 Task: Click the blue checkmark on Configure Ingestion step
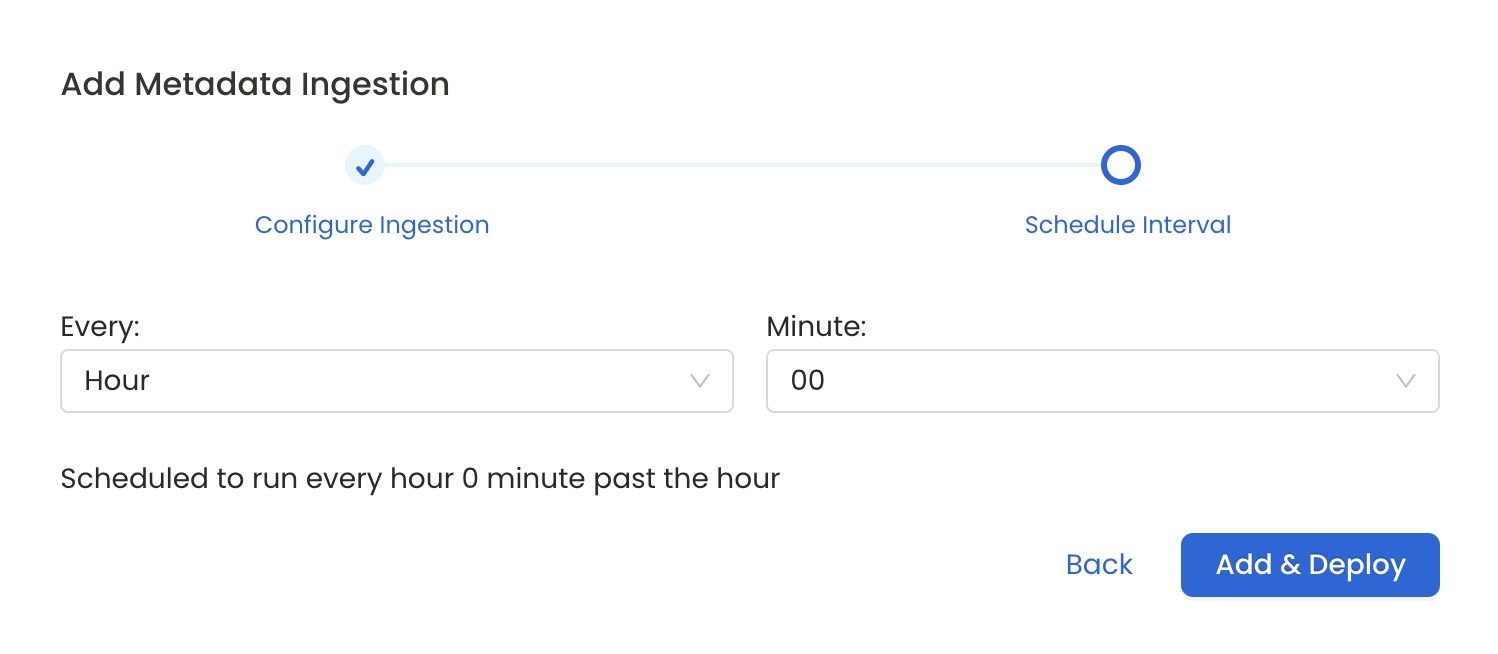click(x=364, y=165)
